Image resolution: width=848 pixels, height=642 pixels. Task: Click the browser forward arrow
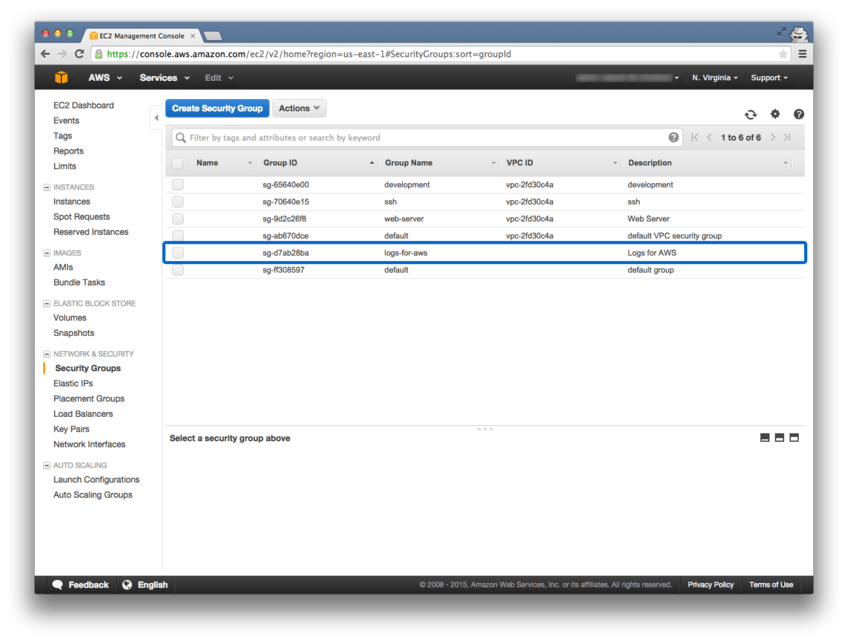point(62,54)
